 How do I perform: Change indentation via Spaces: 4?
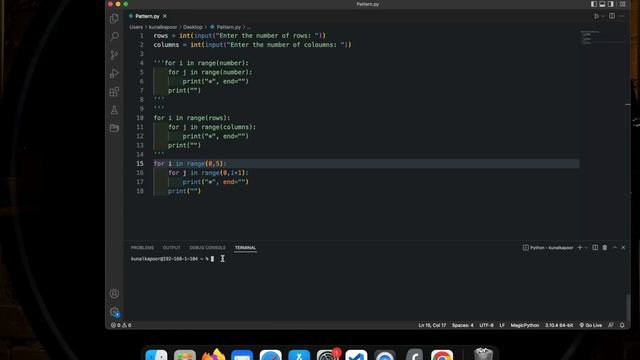[462, 325]
